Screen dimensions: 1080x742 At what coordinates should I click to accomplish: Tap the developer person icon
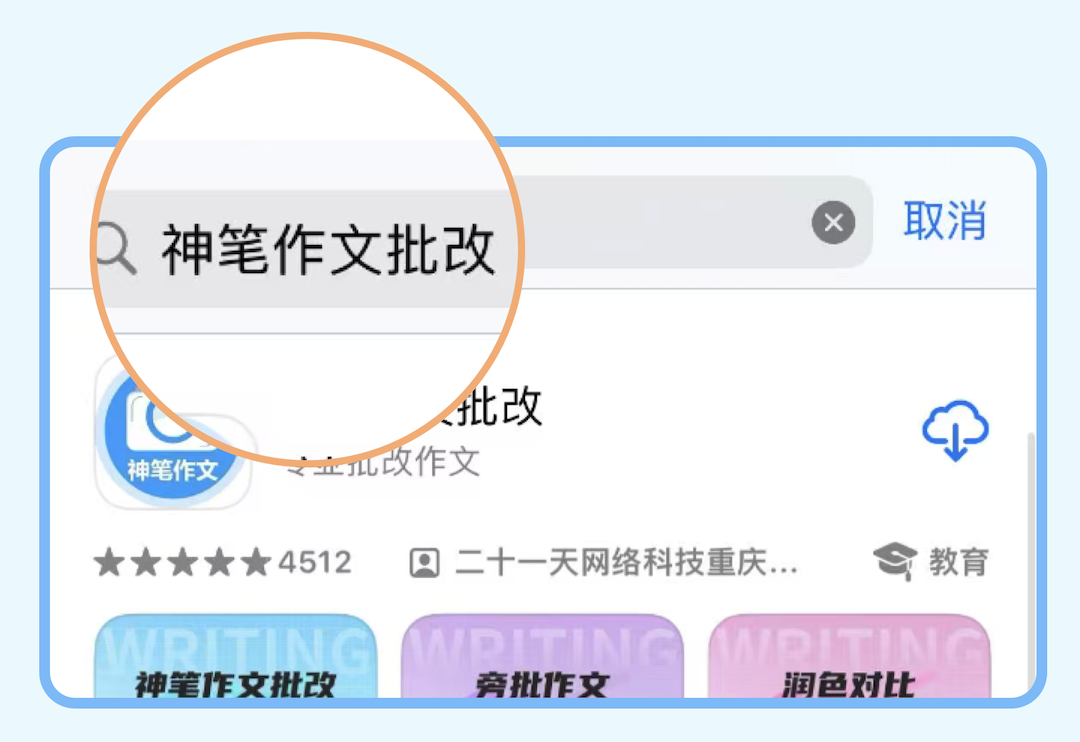coord(424,563)
